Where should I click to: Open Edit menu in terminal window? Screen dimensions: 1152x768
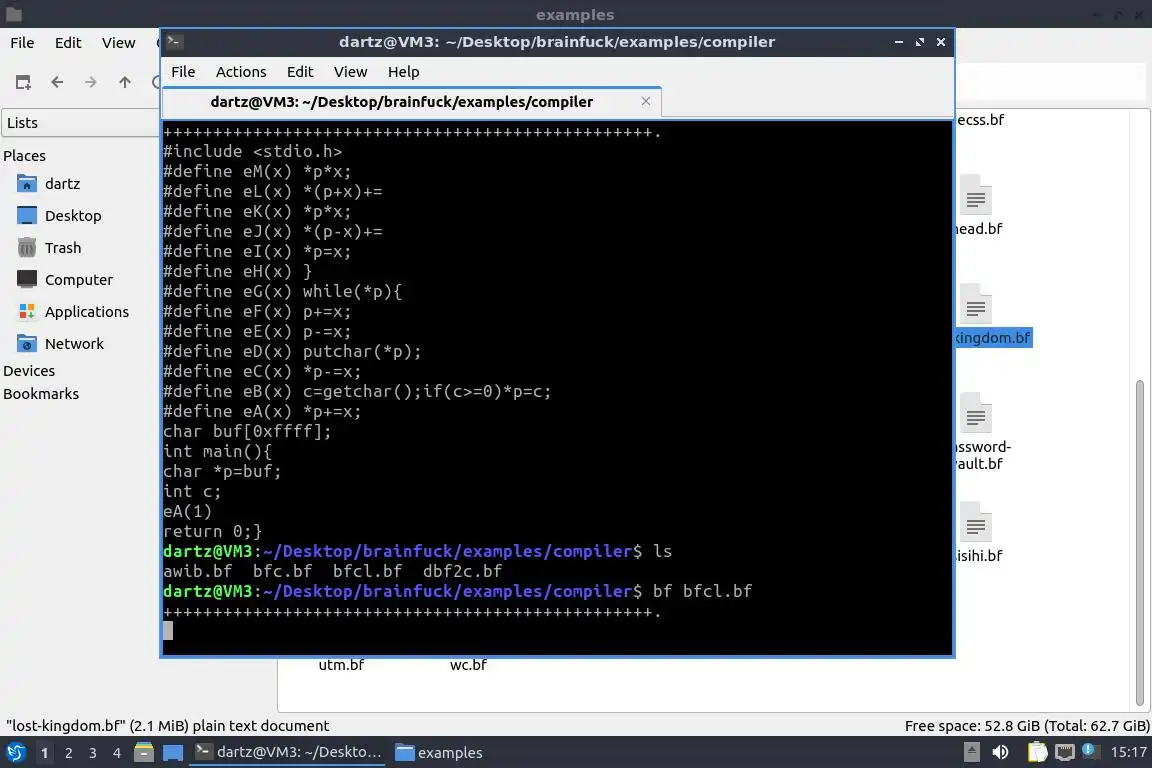(300, 72)
